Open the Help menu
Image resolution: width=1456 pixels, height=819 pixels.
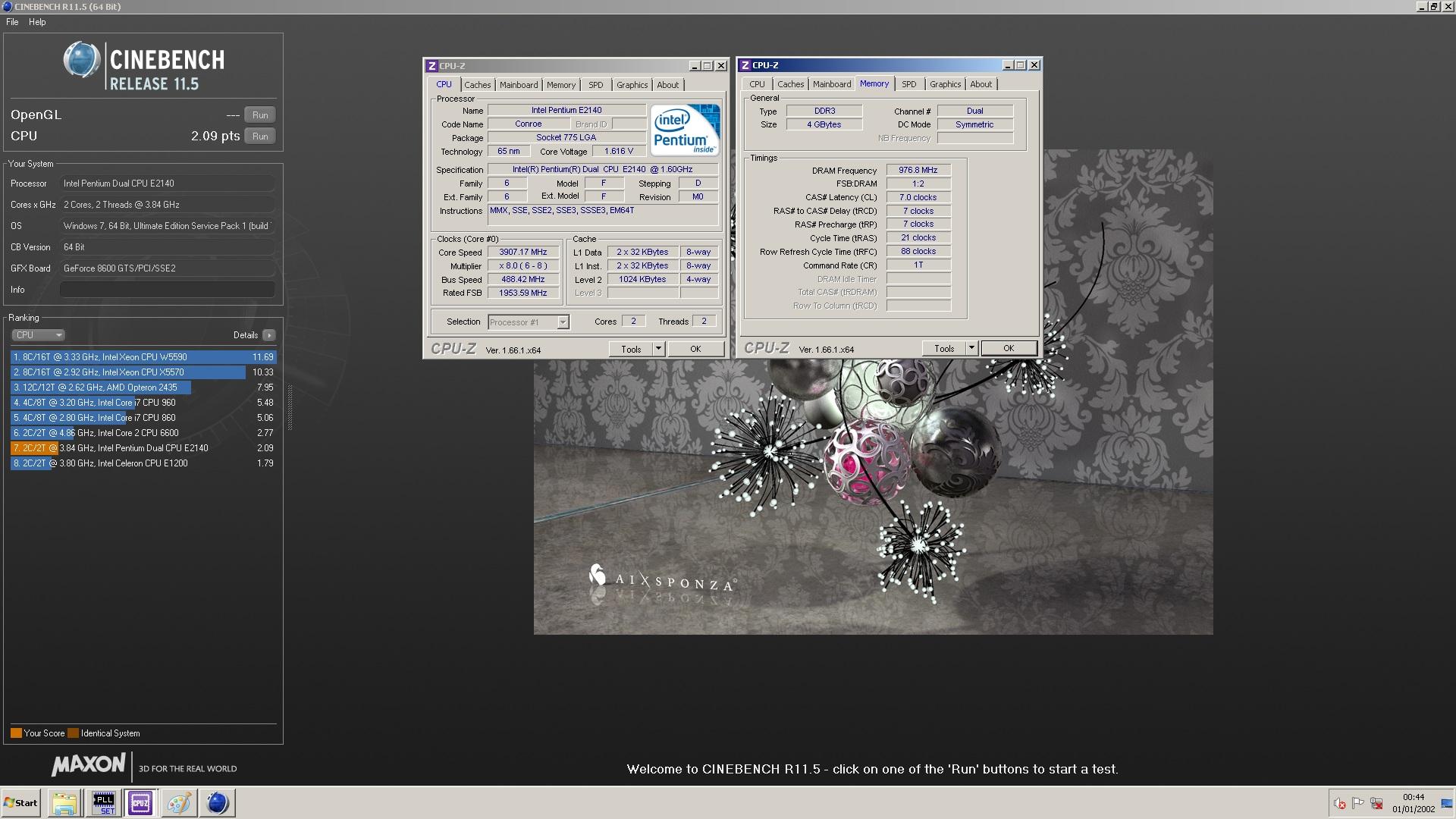(37, 22)
